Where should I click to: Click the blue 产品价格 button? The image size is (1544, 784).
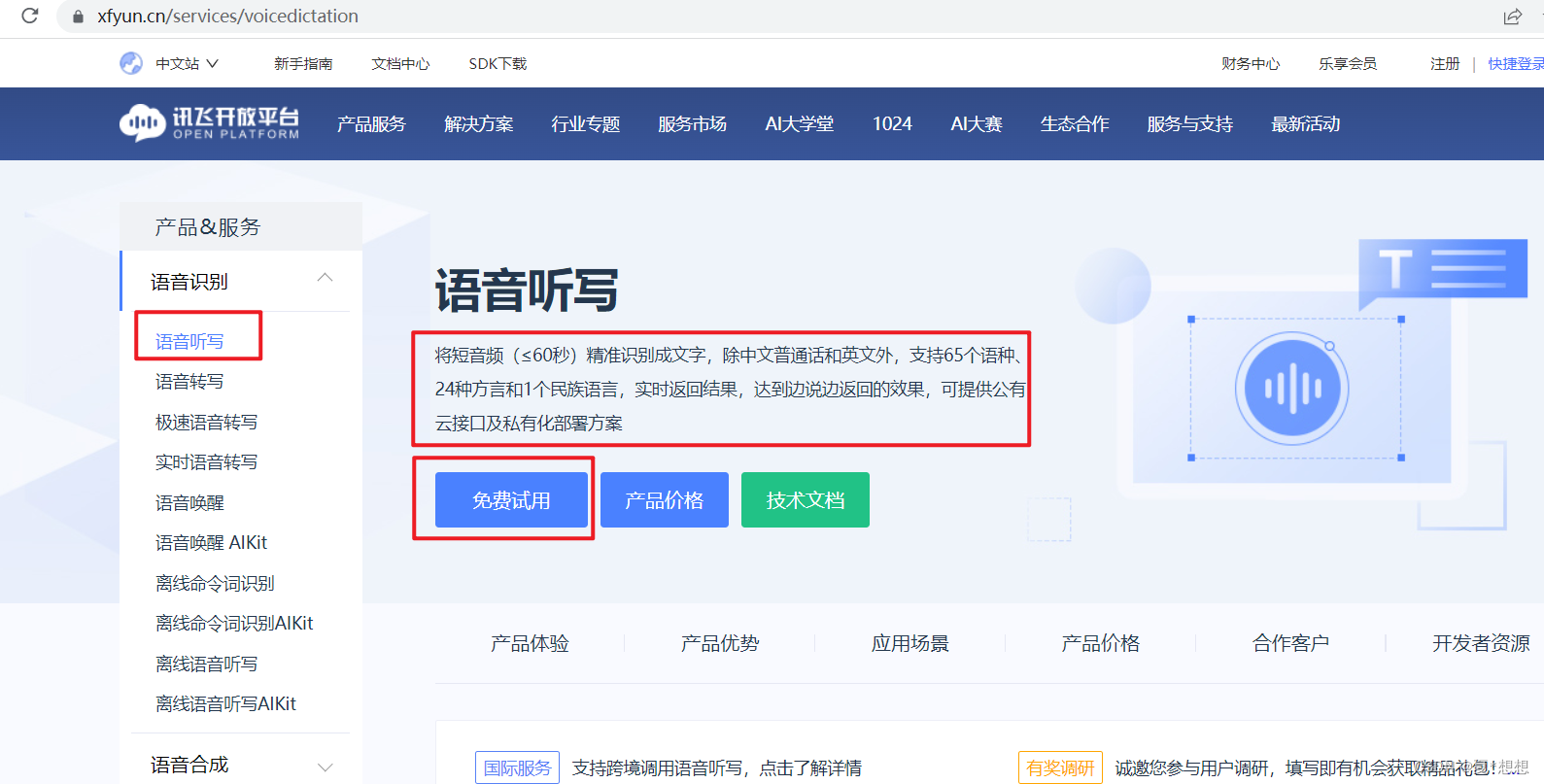click(x=665, y=500)
